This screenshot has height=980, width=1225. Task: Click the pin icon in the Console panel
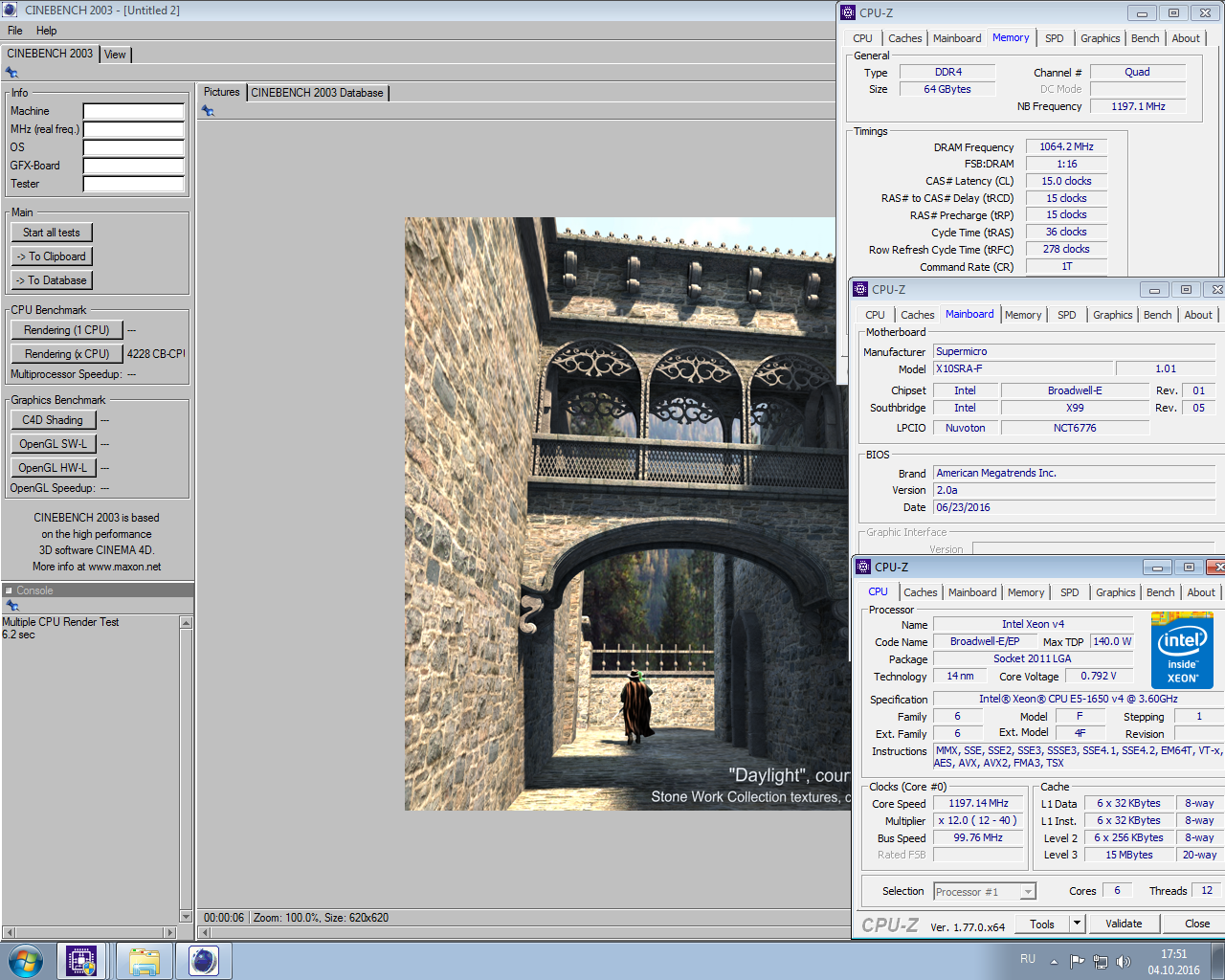[12, 606]
